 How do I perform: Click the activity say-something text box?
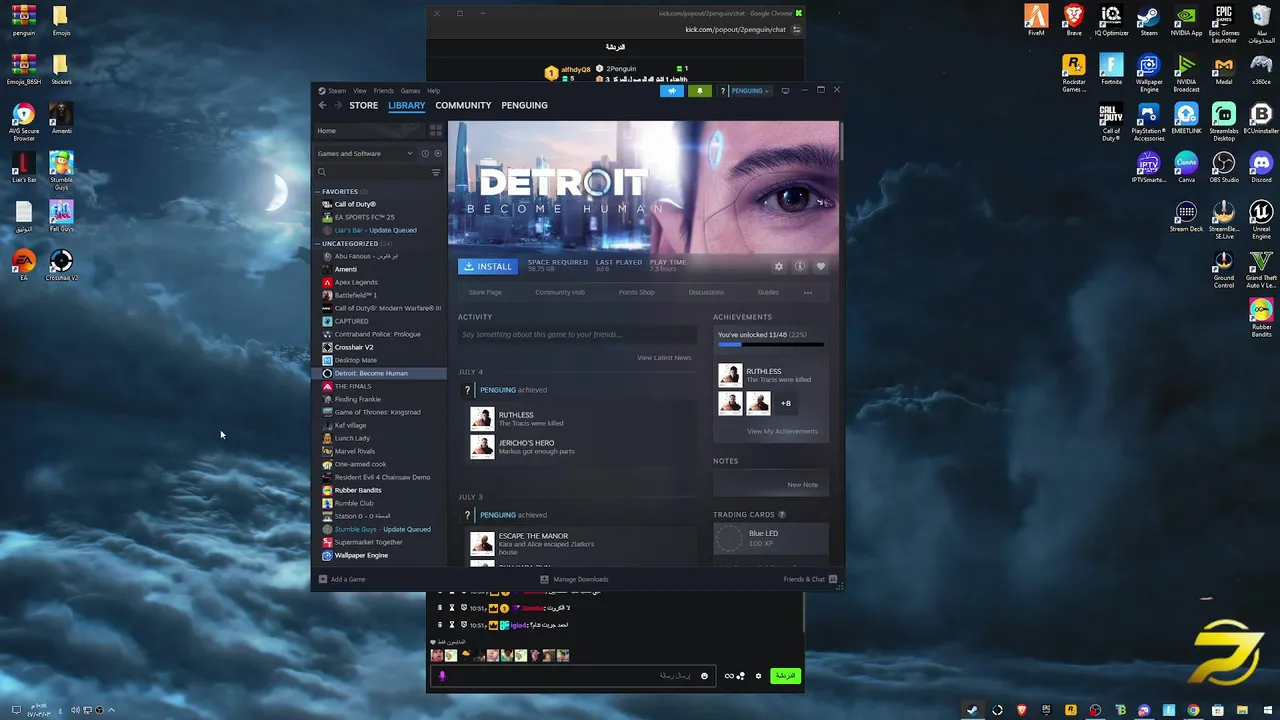point(578,334)
